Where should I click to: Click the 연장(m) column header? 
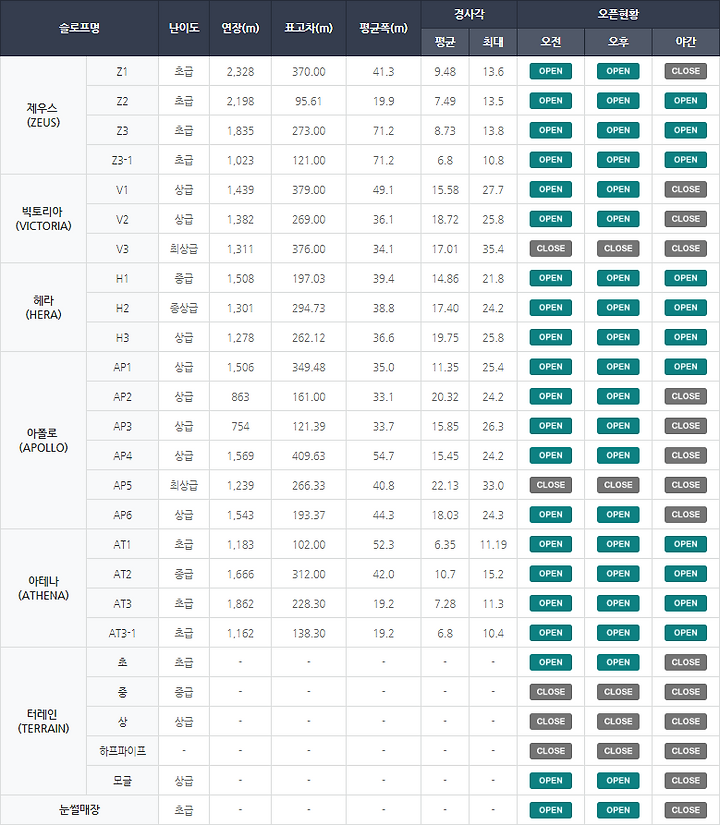(241, 28)
